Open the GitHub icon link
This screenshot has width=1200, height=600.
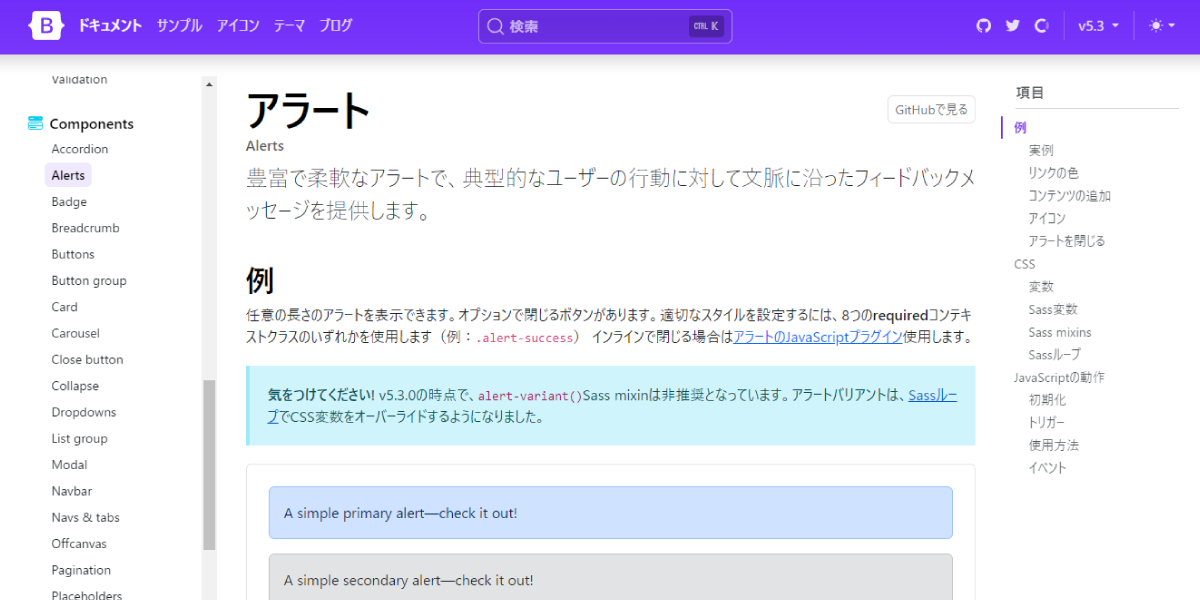click(984, 26)
